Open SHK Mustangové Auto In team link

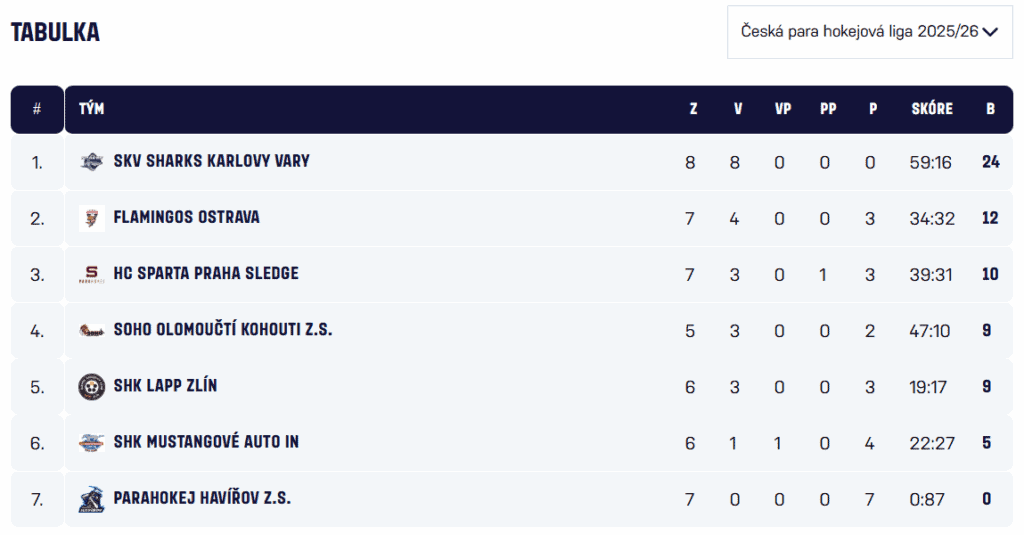point(206,441)
